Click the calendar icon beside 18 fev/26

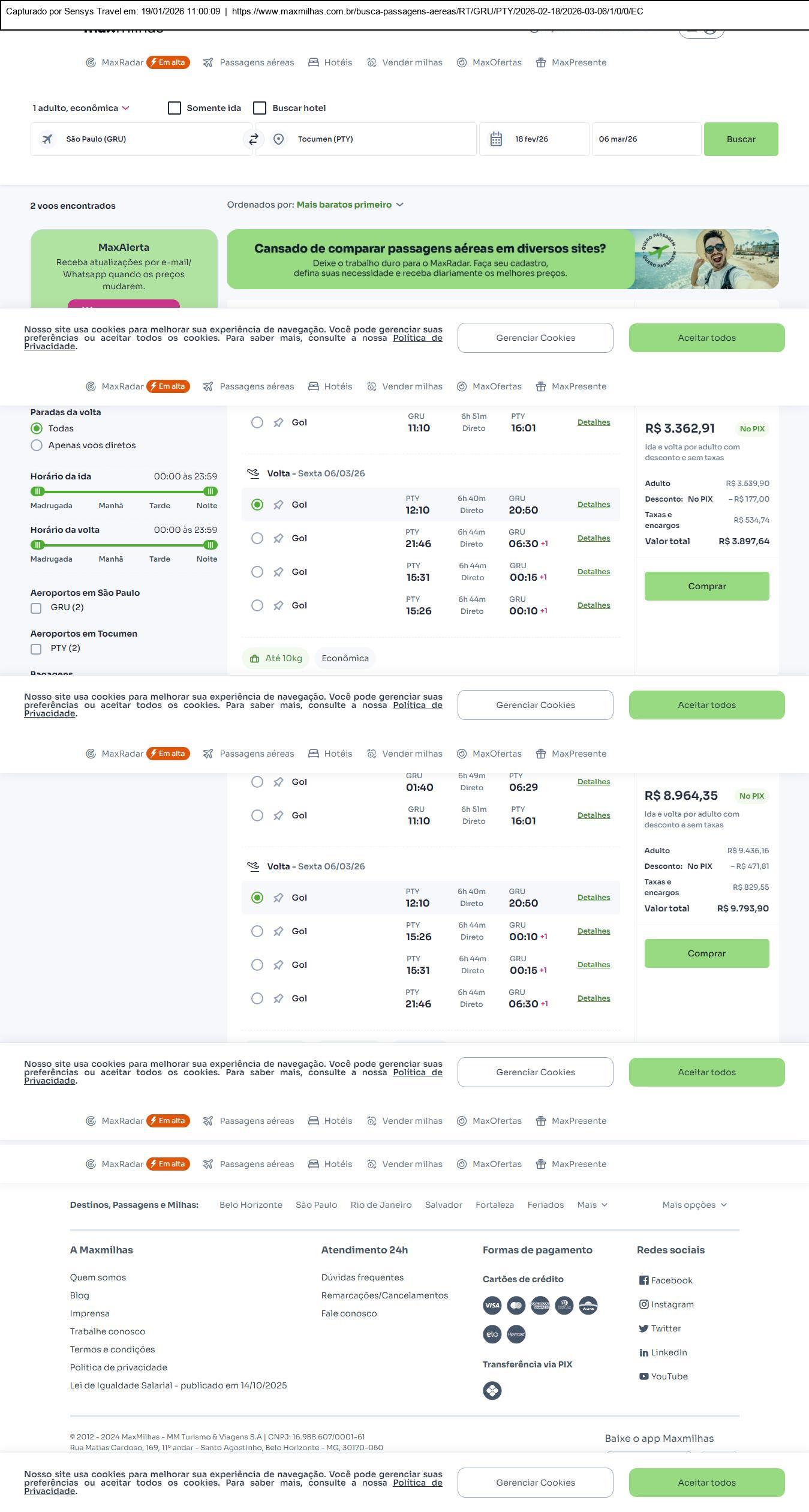(x=496, y=139)
